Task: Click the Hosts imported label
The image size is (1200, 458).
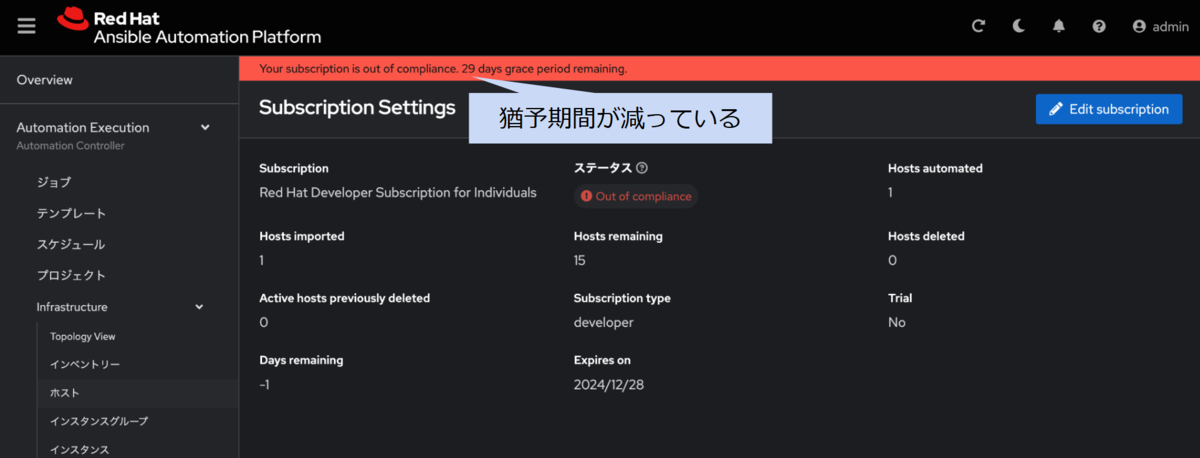Action: pos(302,236)
